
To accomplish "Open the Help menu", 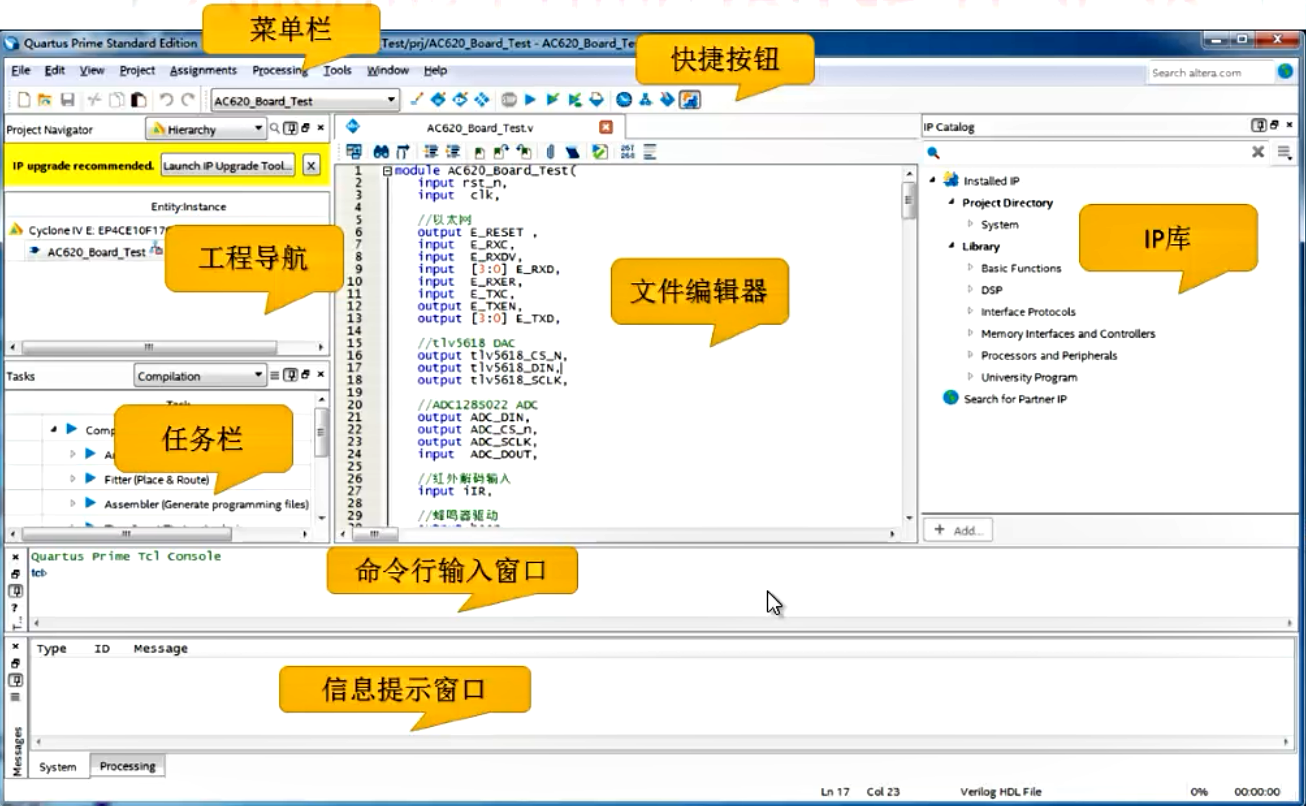I will (435, 70).
